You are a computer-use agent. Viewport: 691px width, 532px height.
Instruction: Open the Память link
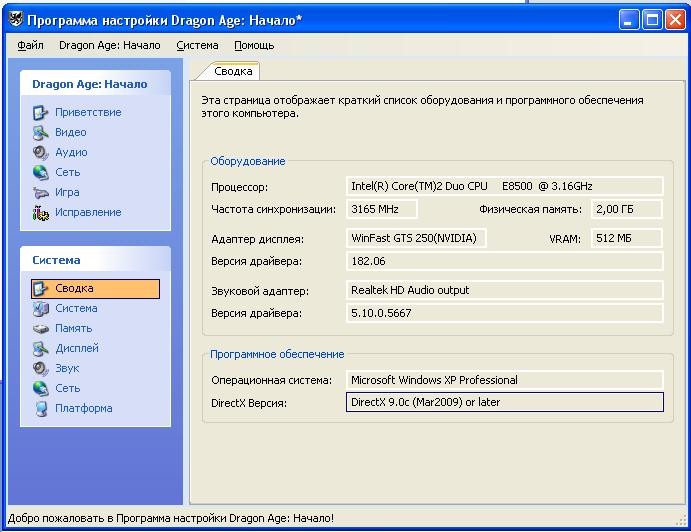[x=74, y=329]
